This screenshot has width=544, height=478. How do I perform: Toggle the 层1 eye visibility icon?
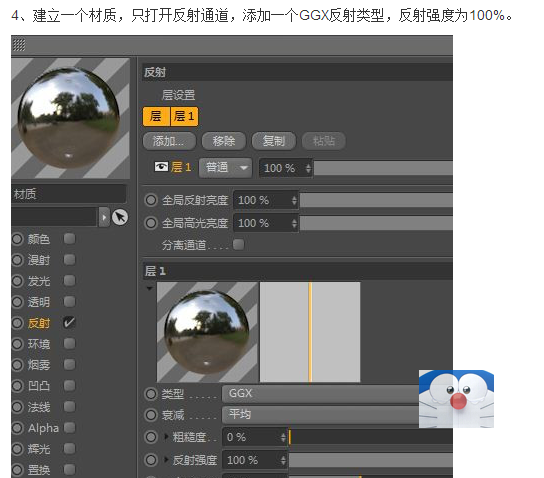tap(161, 167)
